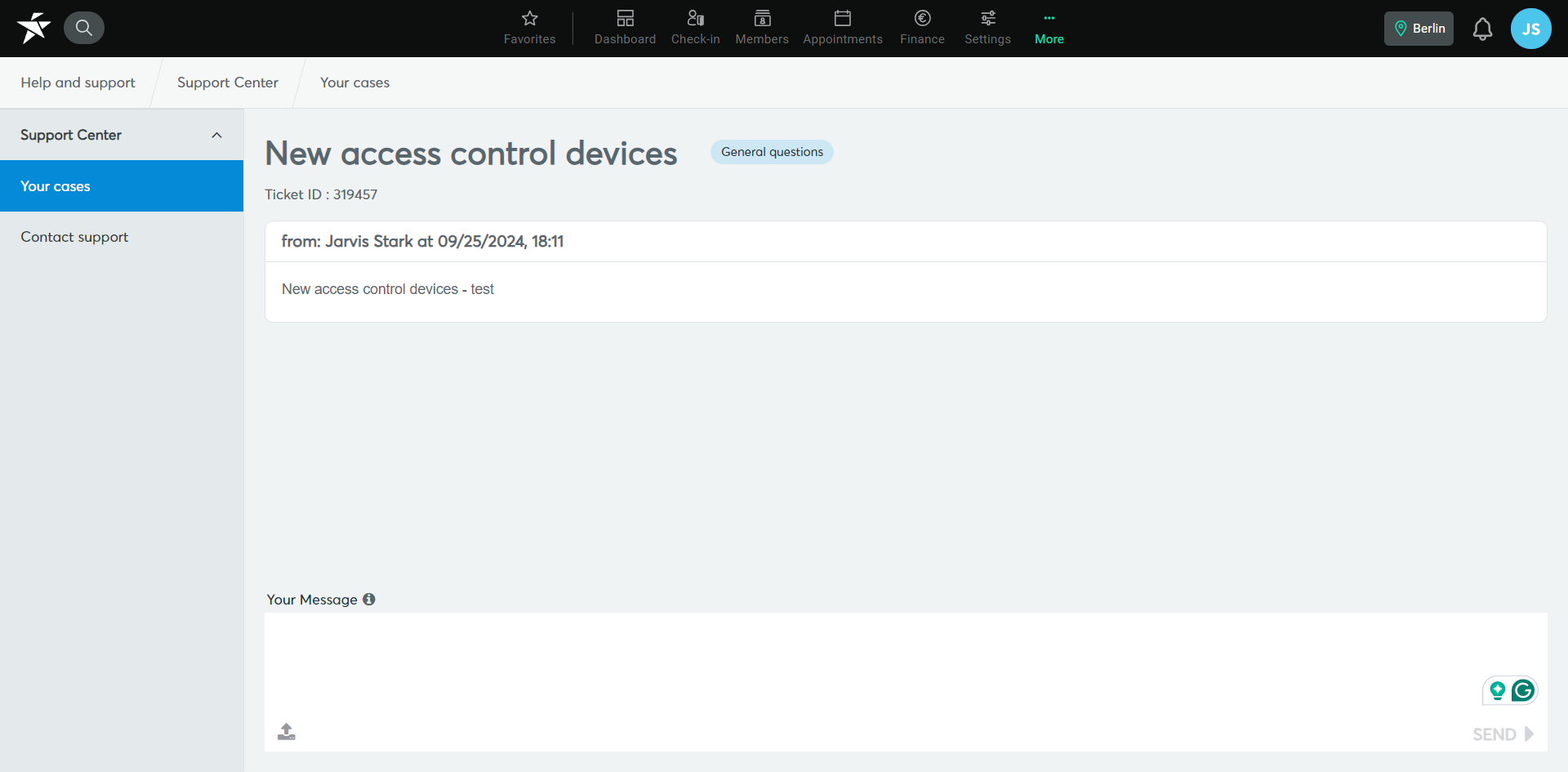Click Your cases breadcrumb
1568x772 pixels.
point(354,83)
